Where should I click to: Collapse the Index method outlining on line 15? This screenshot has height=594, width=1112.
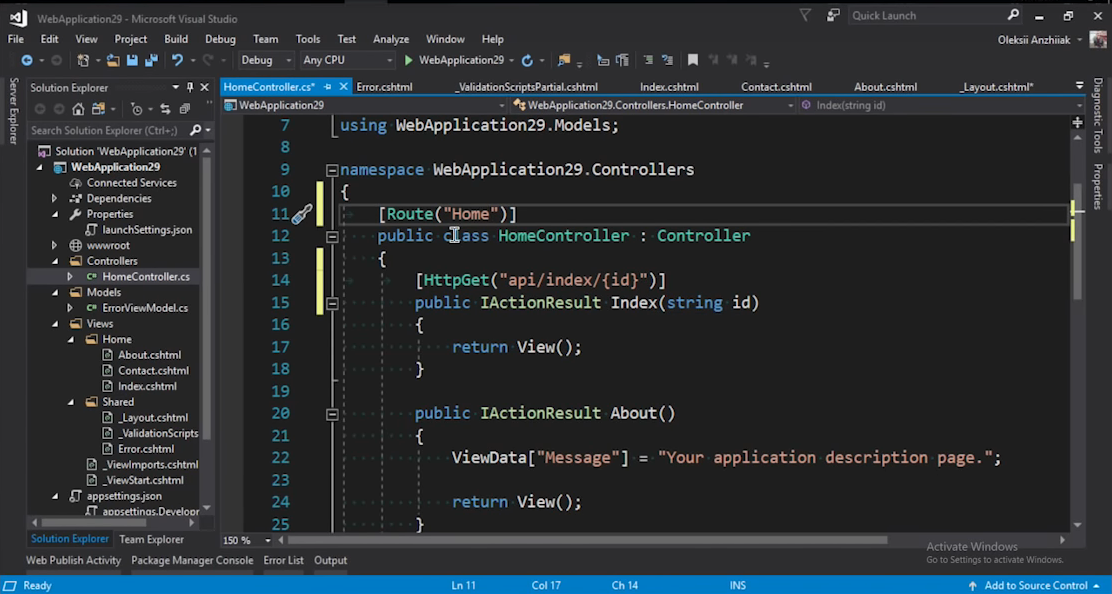click(x=332, y=303)
